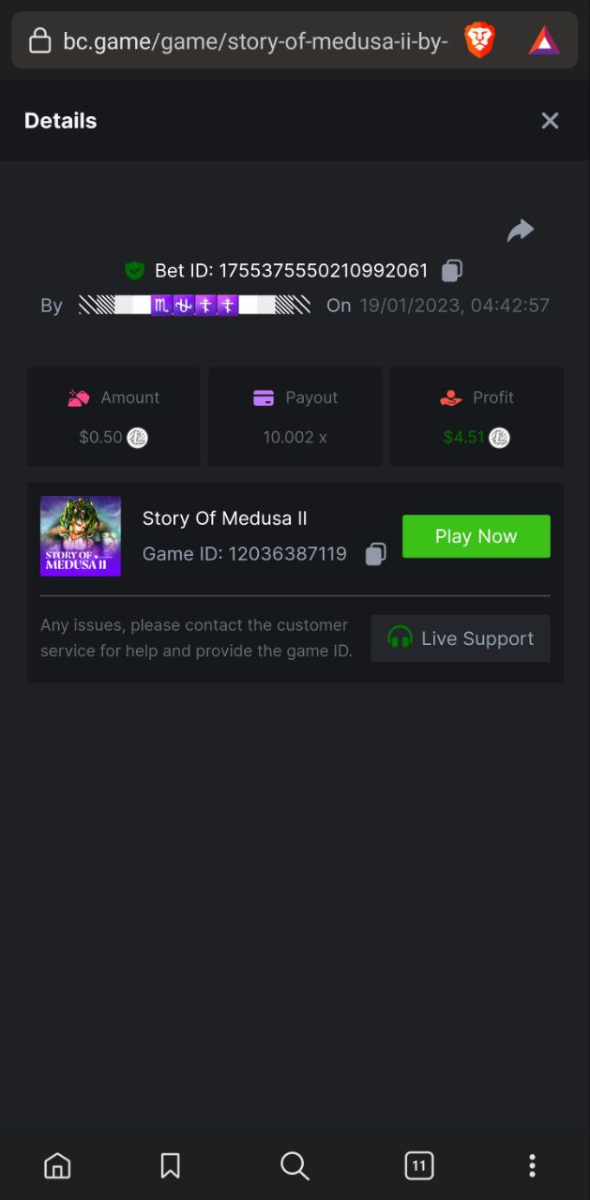Tap the Profit currency coin icon
Image resolution: width=590 pixels, height=1200 pixels.
pos(499,437)
